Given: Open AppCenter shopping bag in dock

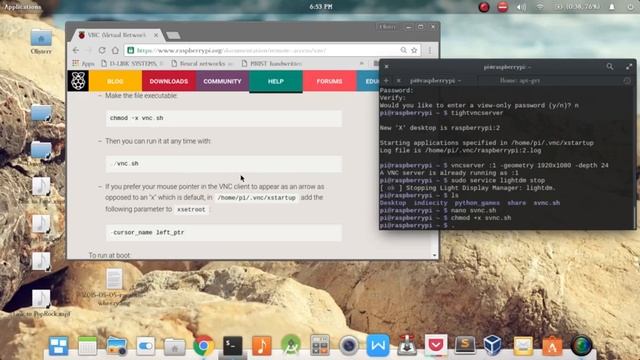Looking at the screenshot, I should coord(552,346).
